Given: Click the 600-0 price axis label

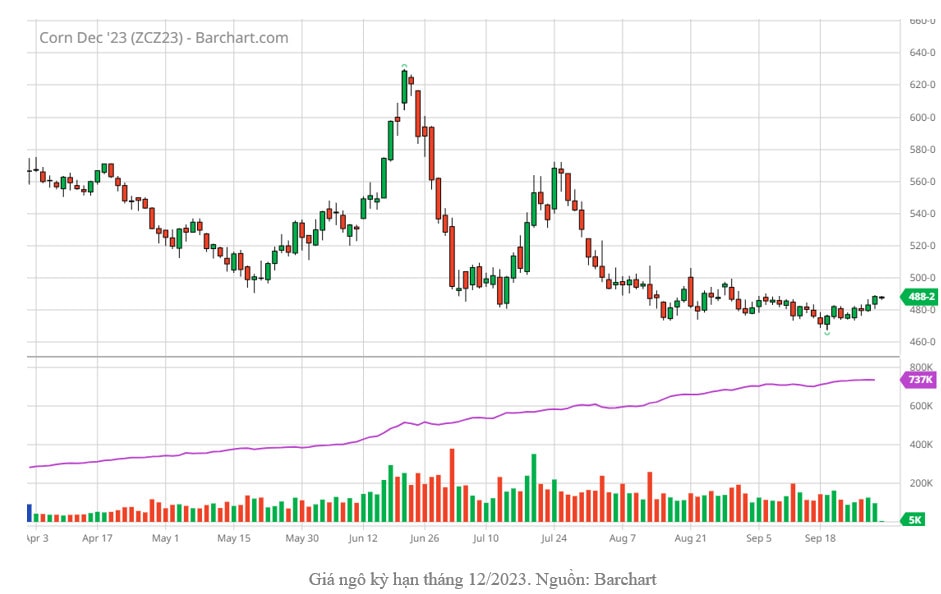Looking at the screenshot, I should coord(922,118).
